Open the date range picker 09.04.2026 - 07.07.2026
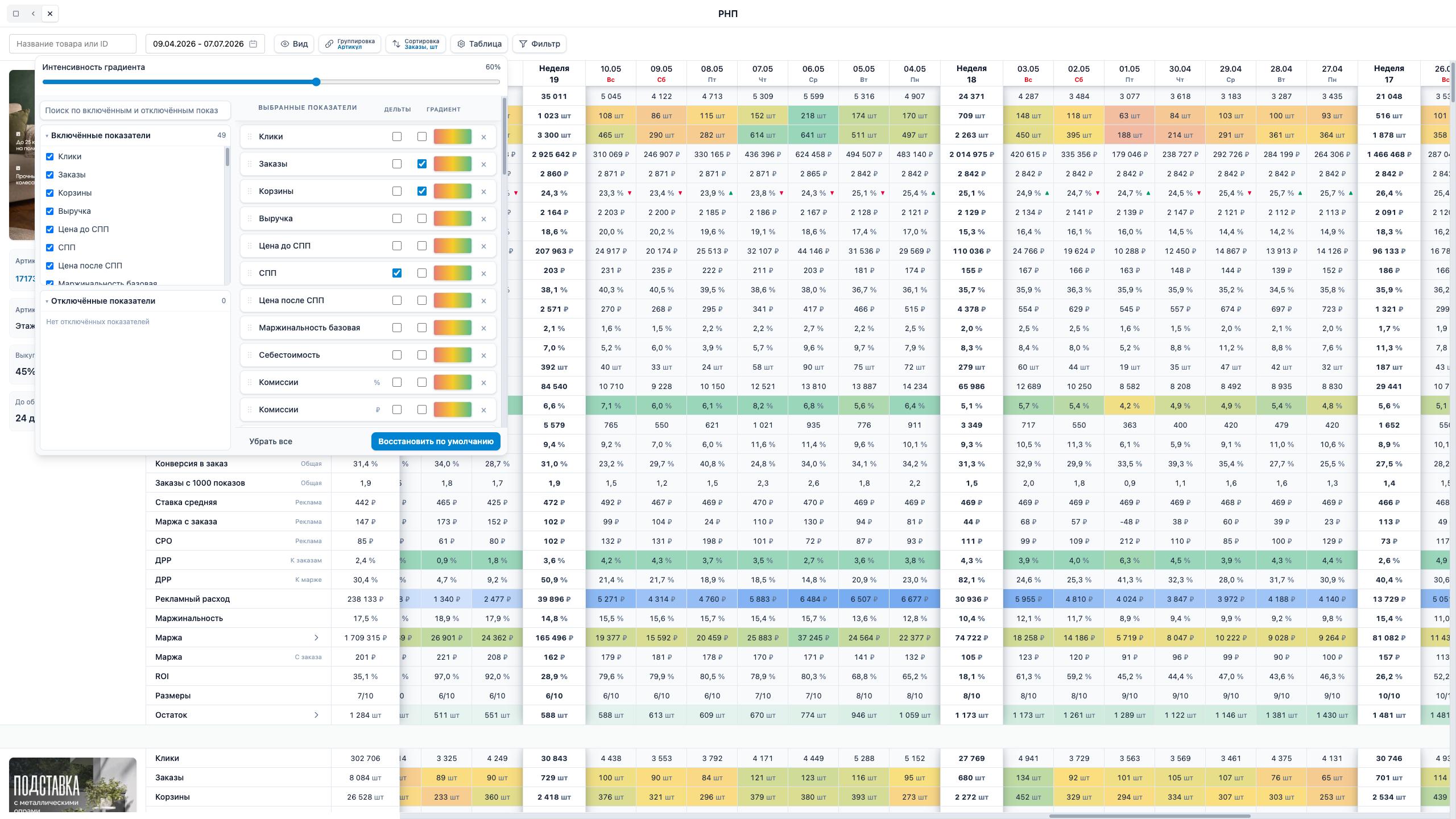 point(205,44)
